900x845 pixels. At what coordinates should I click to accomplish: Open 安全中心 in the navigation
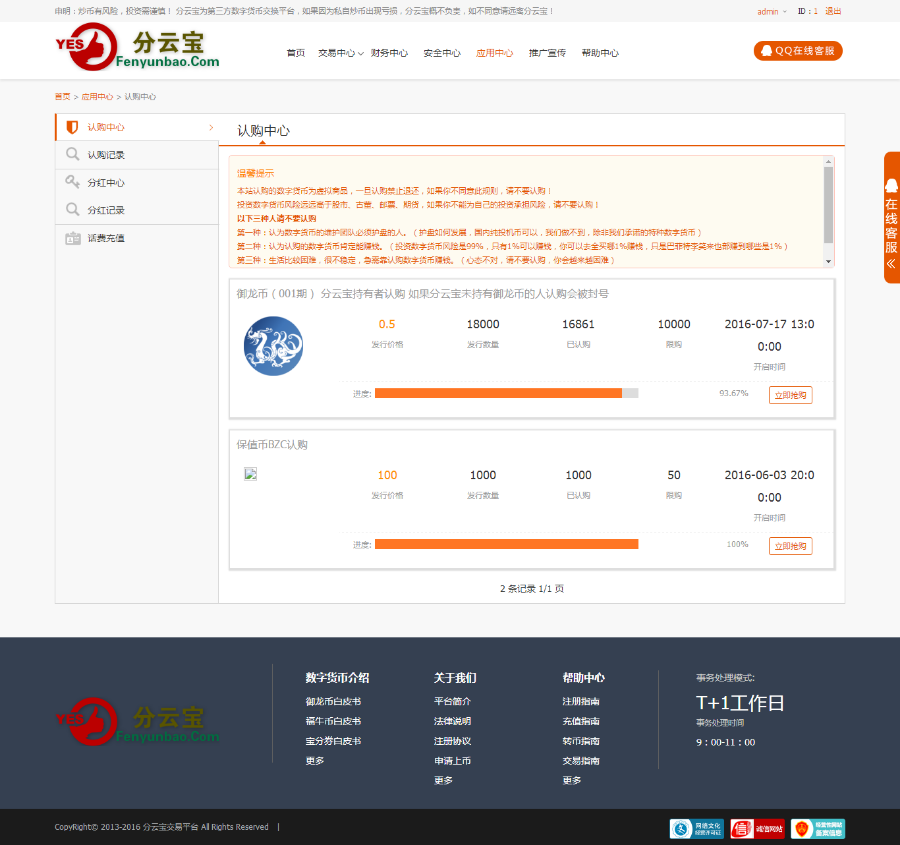pos(442,53)
